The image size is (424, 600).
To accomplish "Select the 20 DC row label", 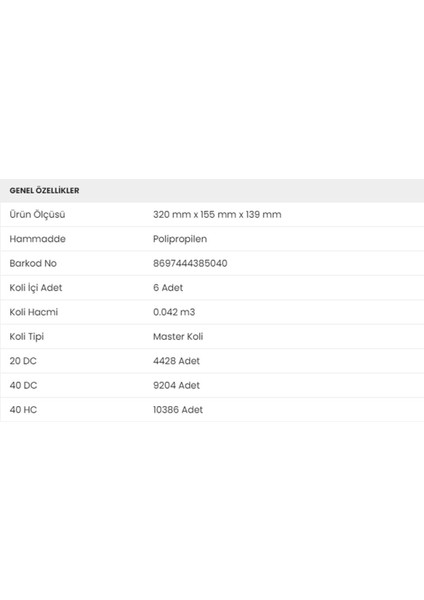I will [23, 361].
